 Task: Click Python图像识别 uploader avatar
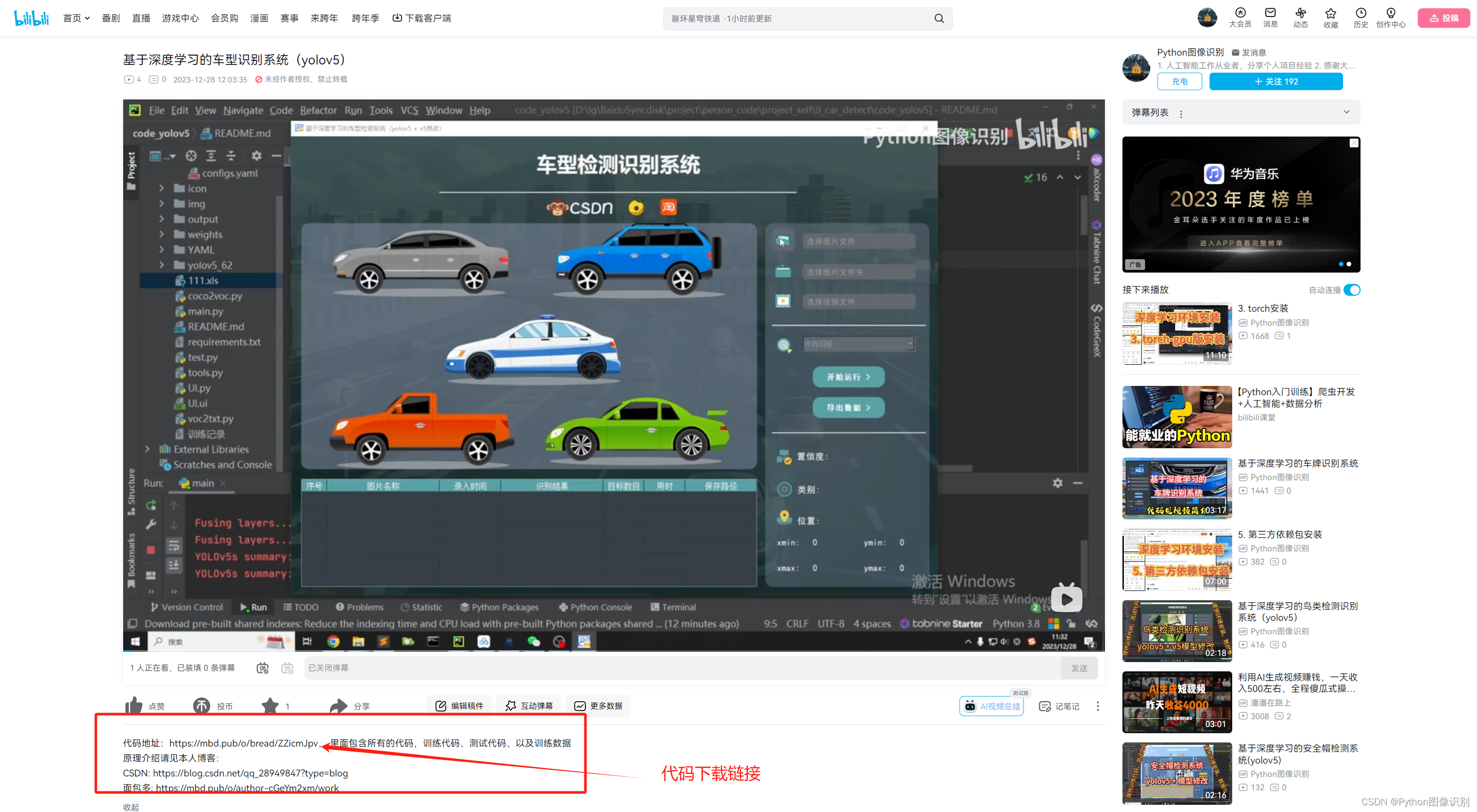coord(1136,68)
